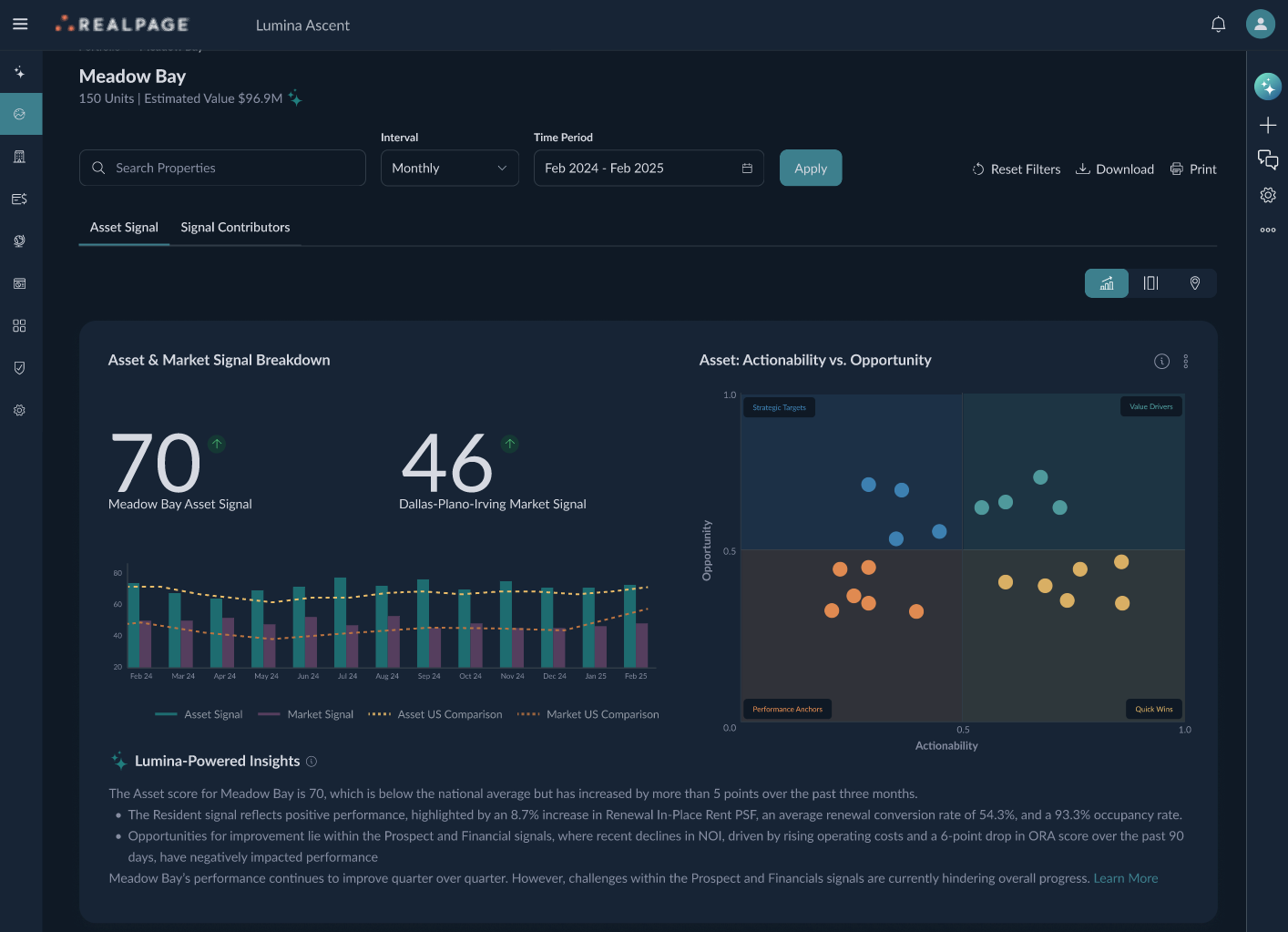Click Reset Filters
This screenshot has width=1288, height=932.
1016,169
